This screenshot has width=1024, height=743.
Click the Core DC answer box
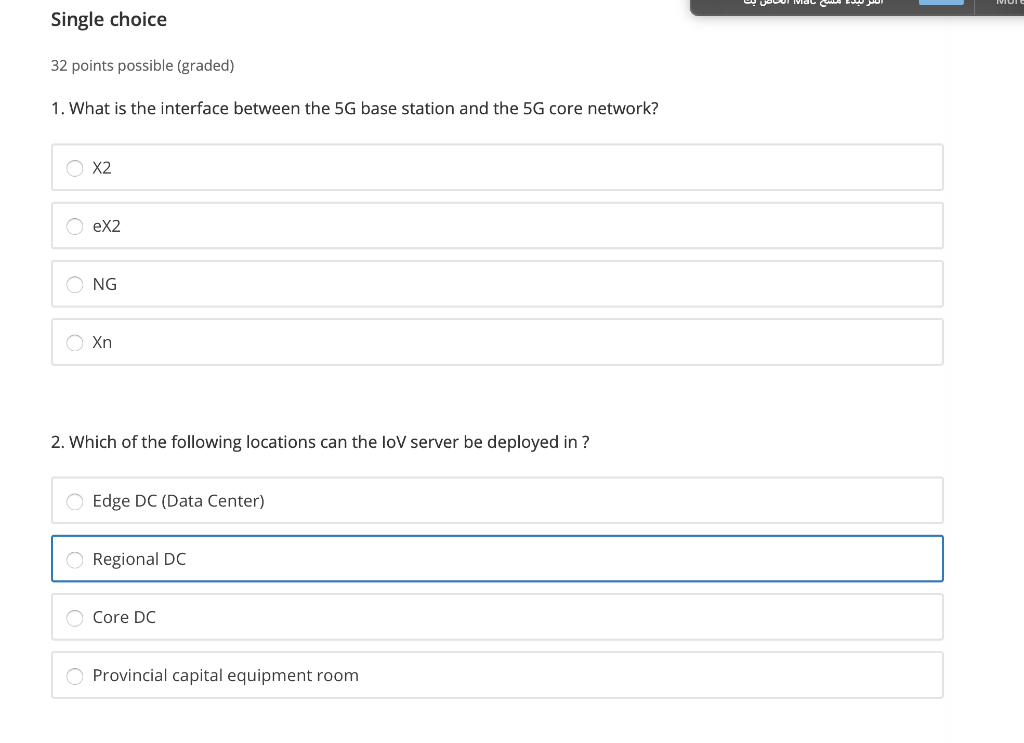point(497,616)
